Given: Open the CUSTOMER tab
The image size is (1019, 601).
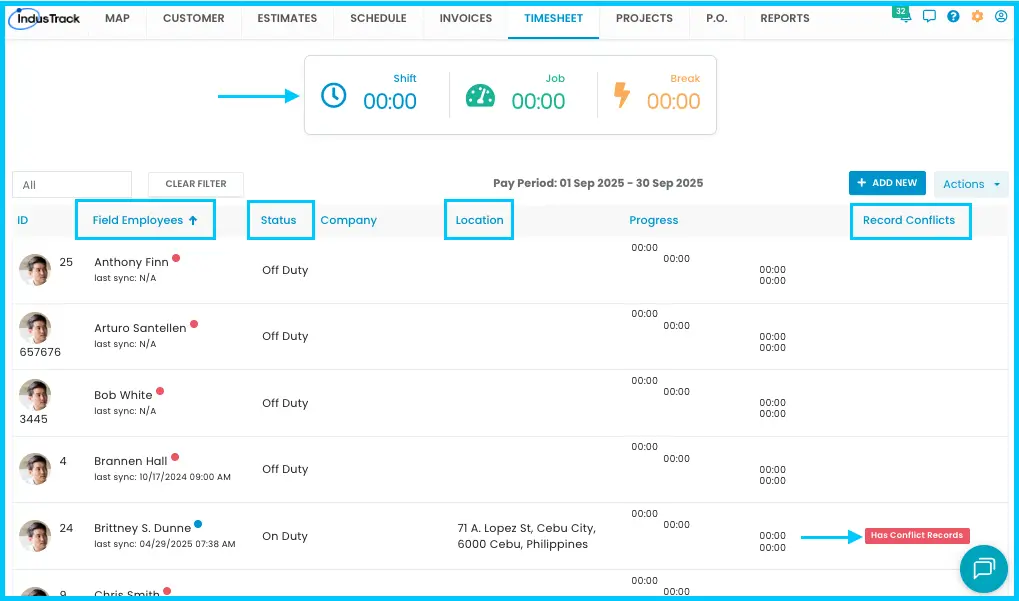Looking at the screenshot, I should click(x=194, y=18).
